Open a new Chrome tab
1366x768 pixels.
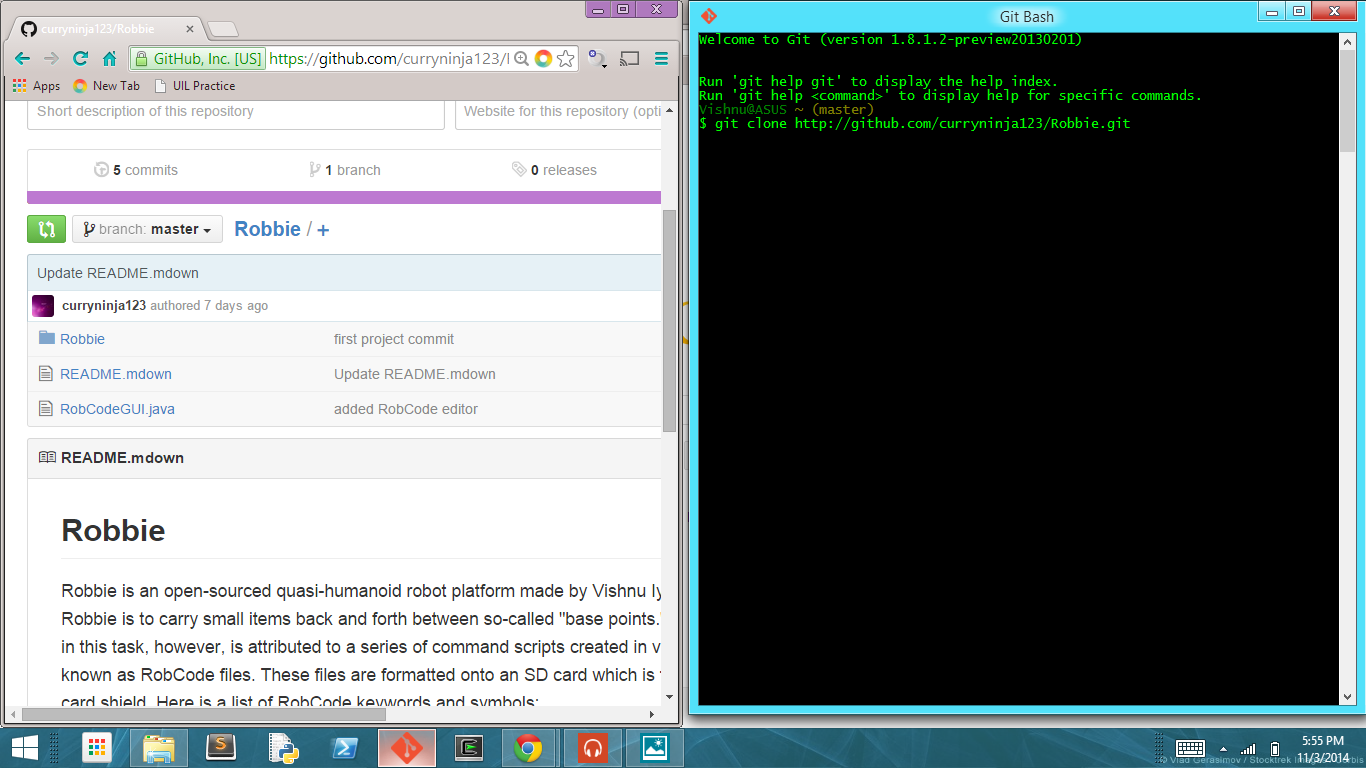[222, 29]
